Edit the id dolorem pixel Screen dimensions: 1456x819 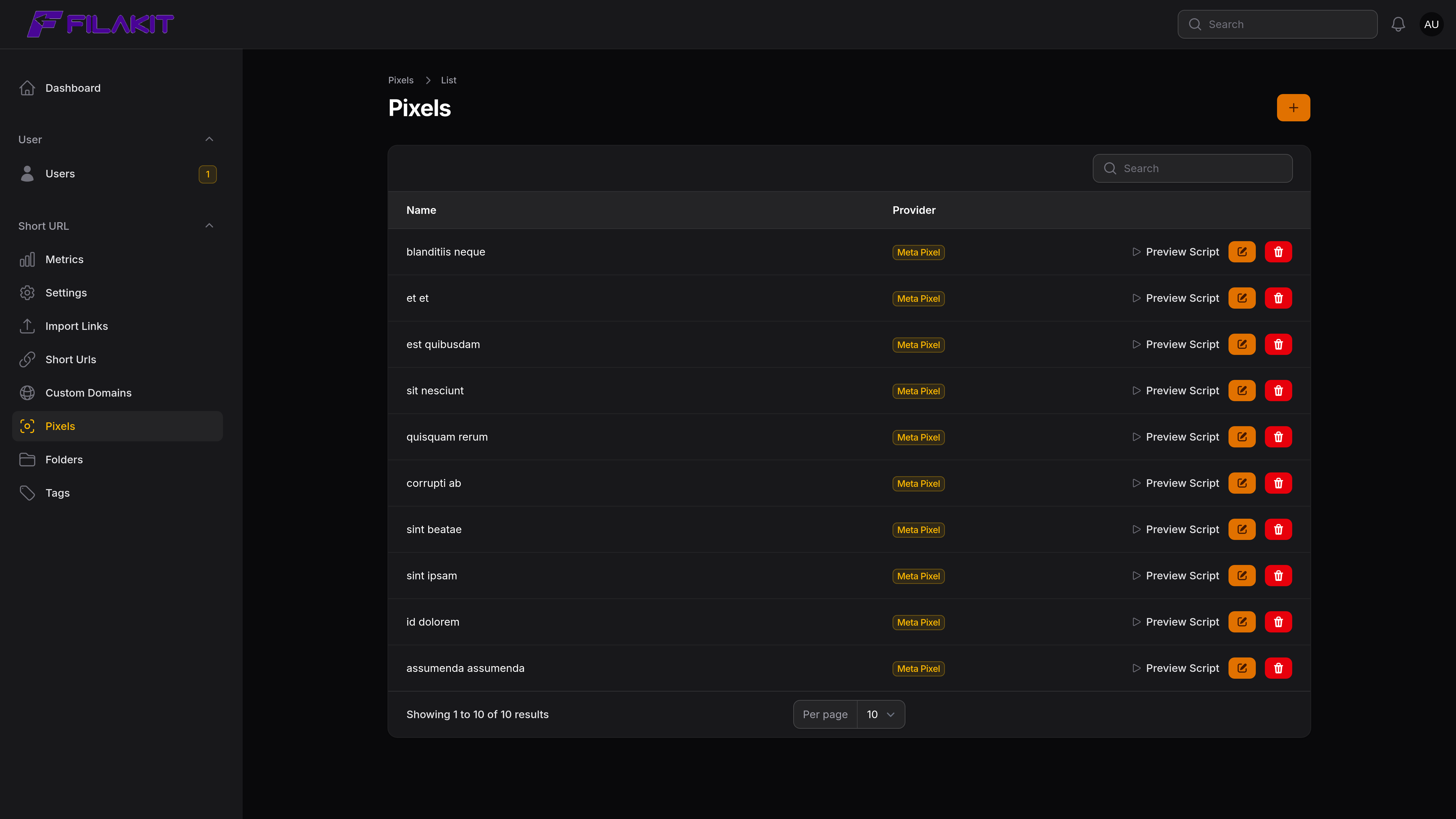(x=1242, y=622)
